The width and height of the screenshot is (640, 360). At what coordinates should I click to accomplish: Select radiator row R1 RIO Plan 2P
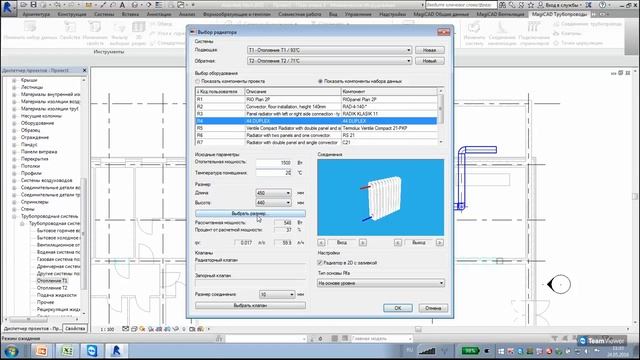[x=316, y=99]
